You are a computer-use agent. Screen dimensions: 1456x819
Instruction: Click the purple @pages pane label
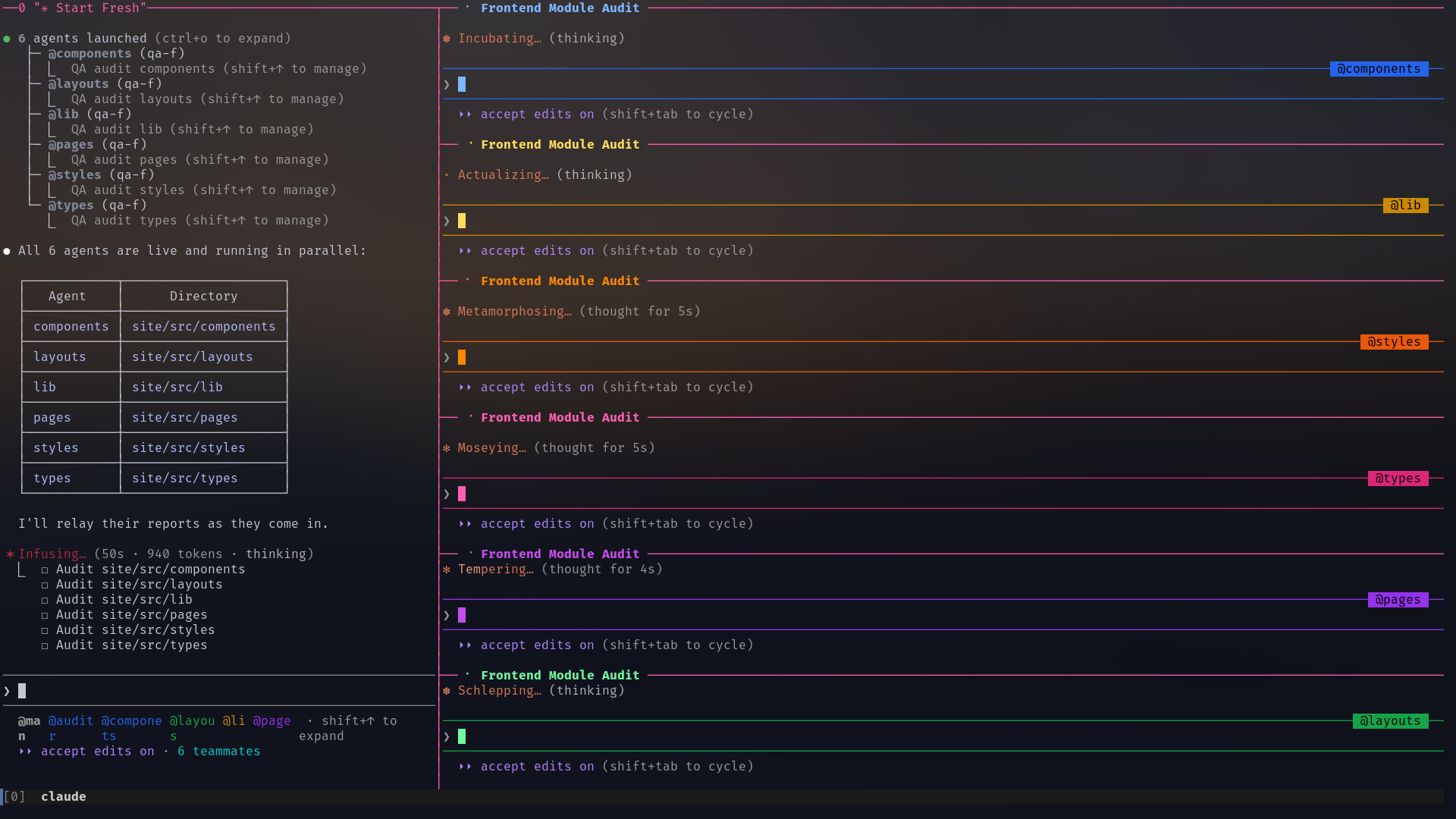[x=1398, y=600]
